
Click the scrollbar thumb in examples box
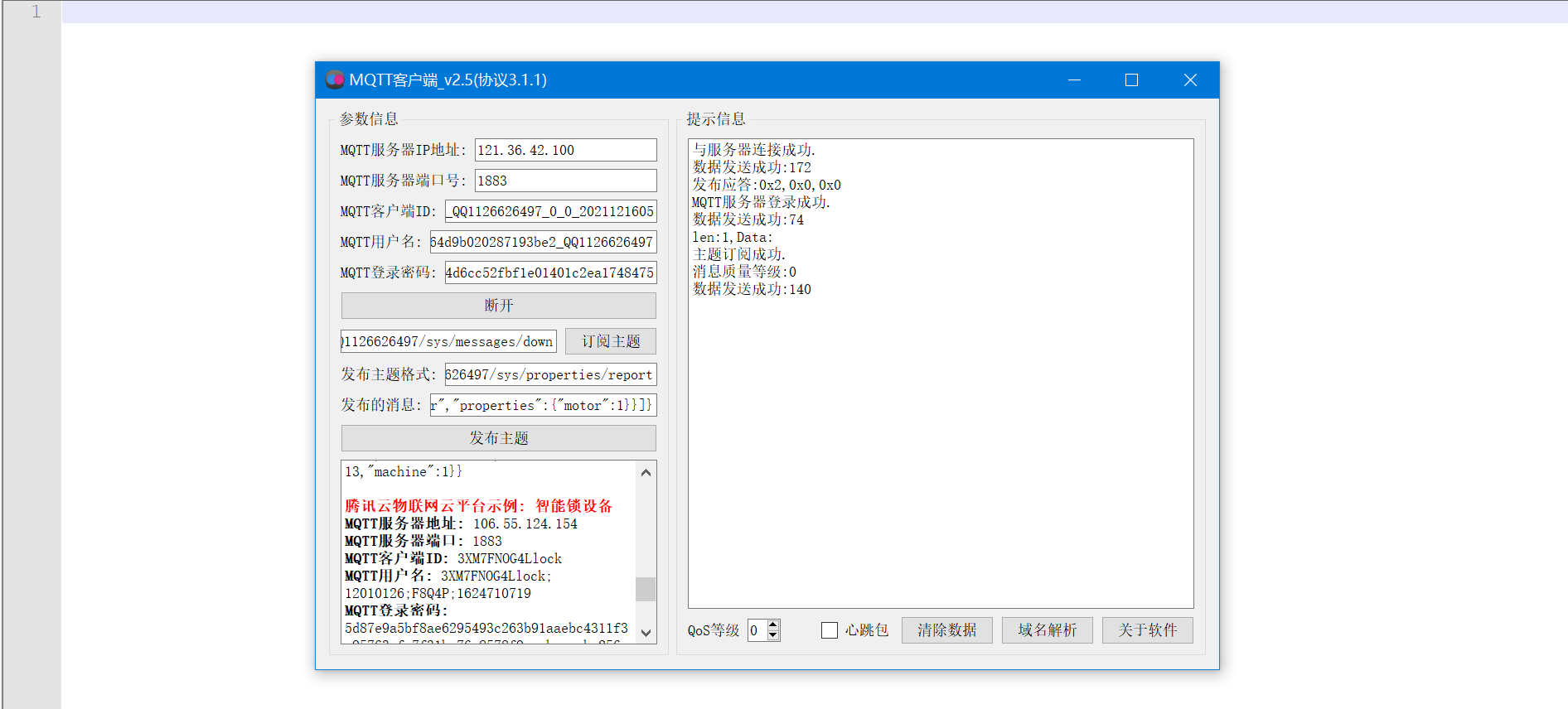coord(646,589)
